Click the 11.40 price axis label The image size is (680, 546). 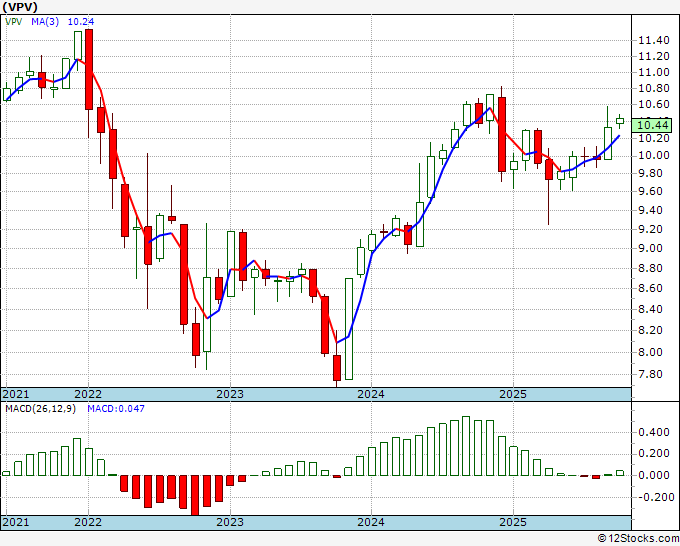pos(654,41)
